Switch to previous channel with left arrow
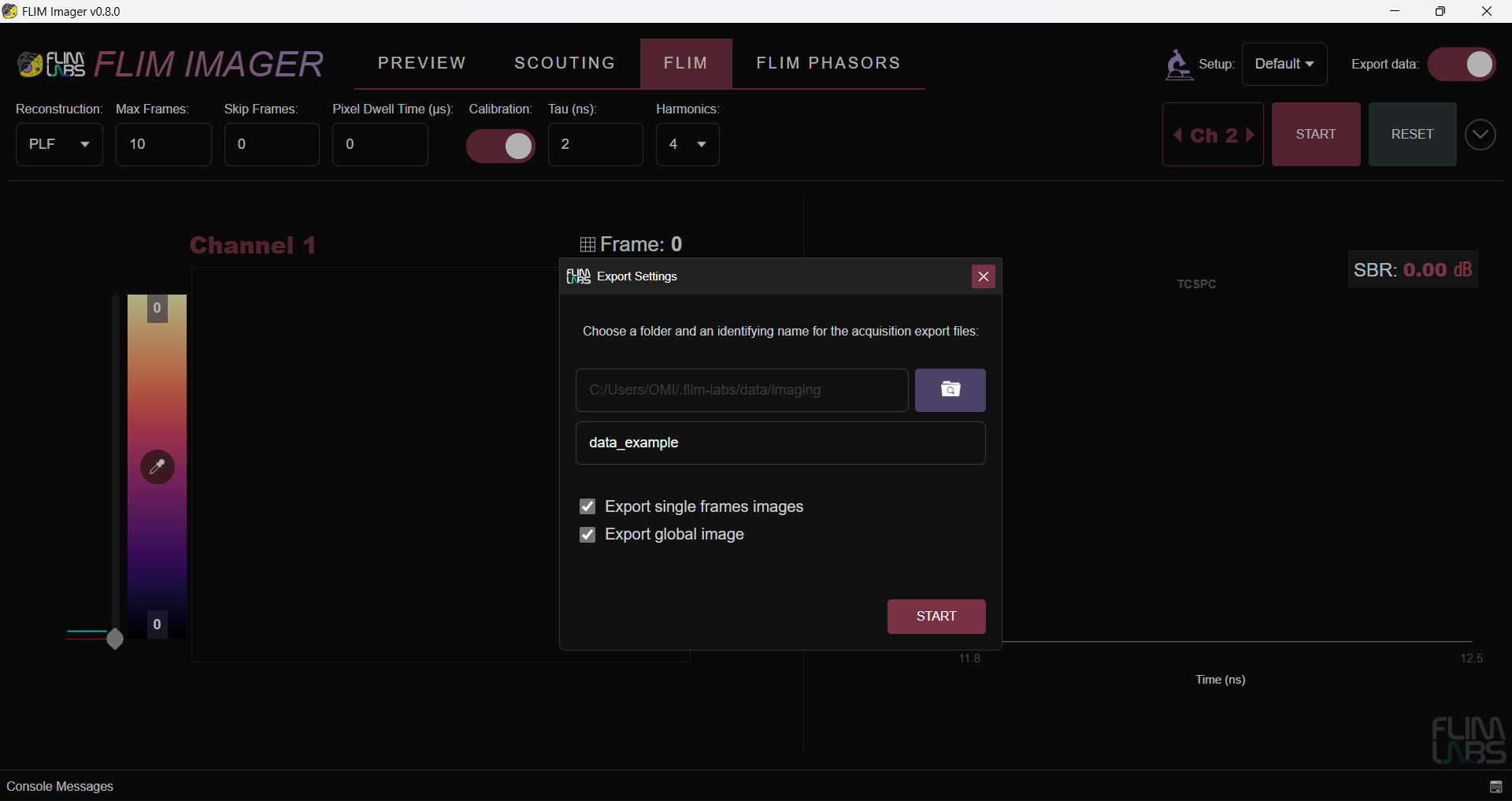 [1177, 135]
